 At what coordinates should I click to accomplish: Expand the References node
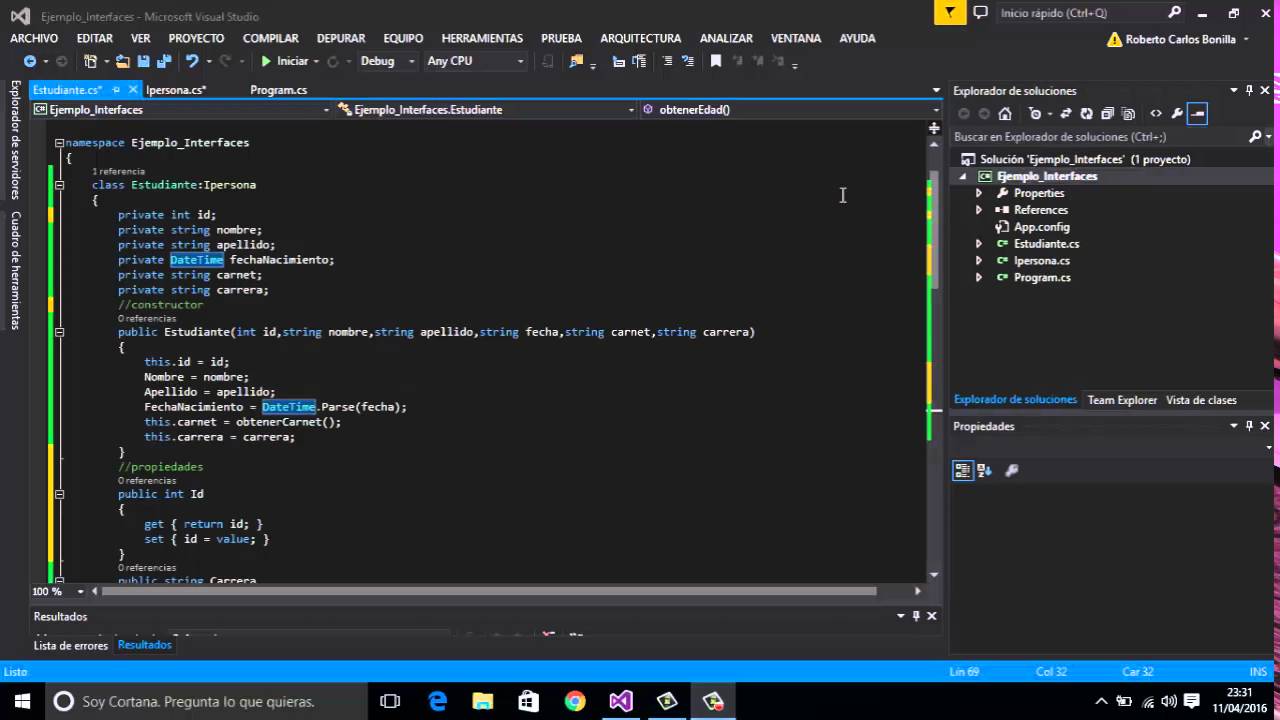(x=979, y=210)
